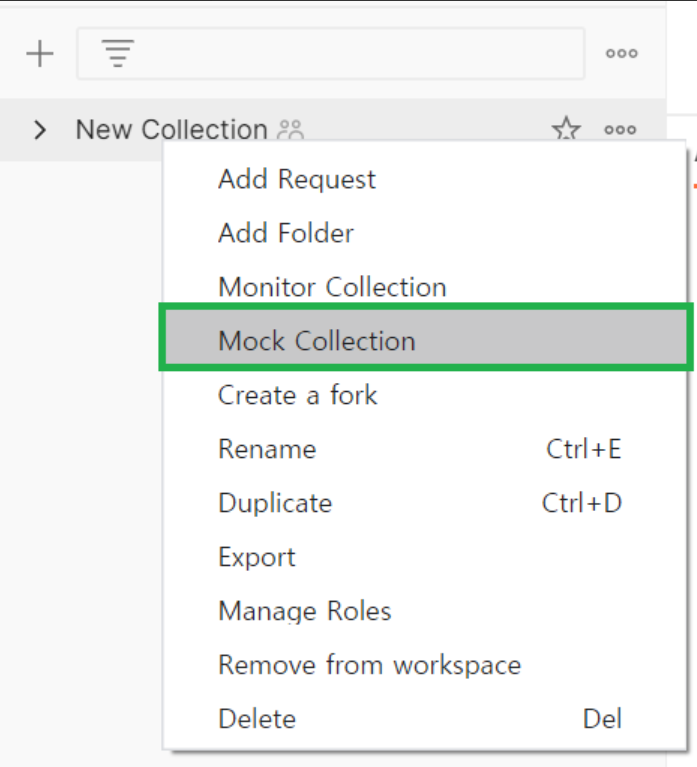
Task: Choose Add Request from context menu
Action: (x=425, y=179)
